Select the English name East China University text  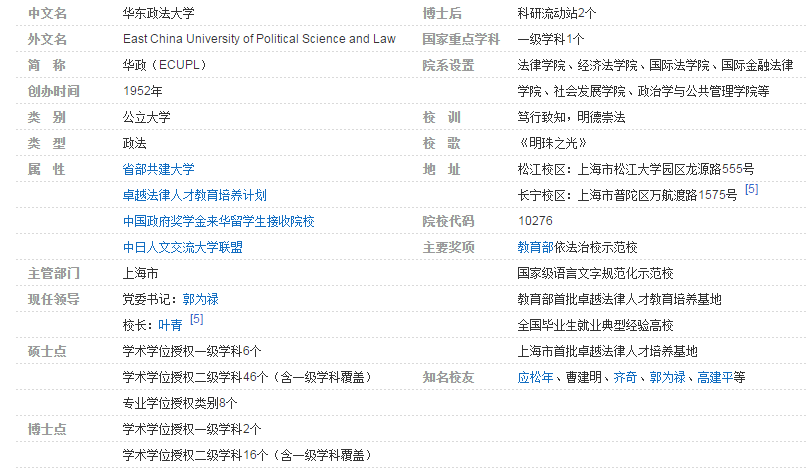tap(259, 39)
